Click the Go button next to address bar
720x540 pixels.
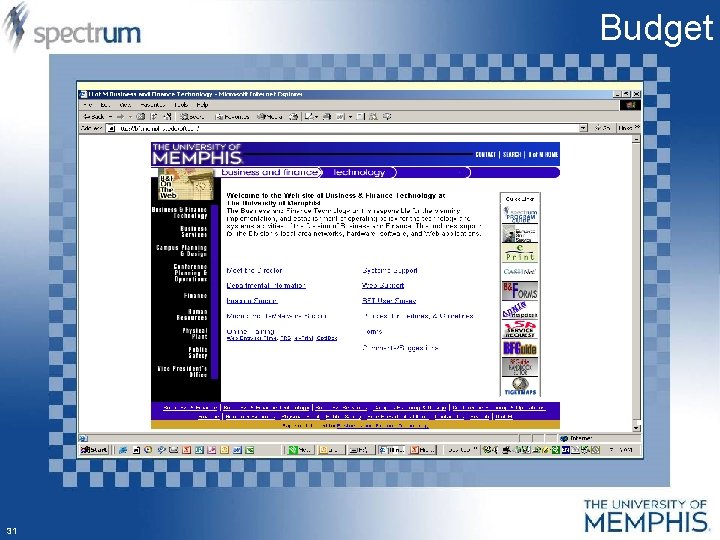click(602, 128)
